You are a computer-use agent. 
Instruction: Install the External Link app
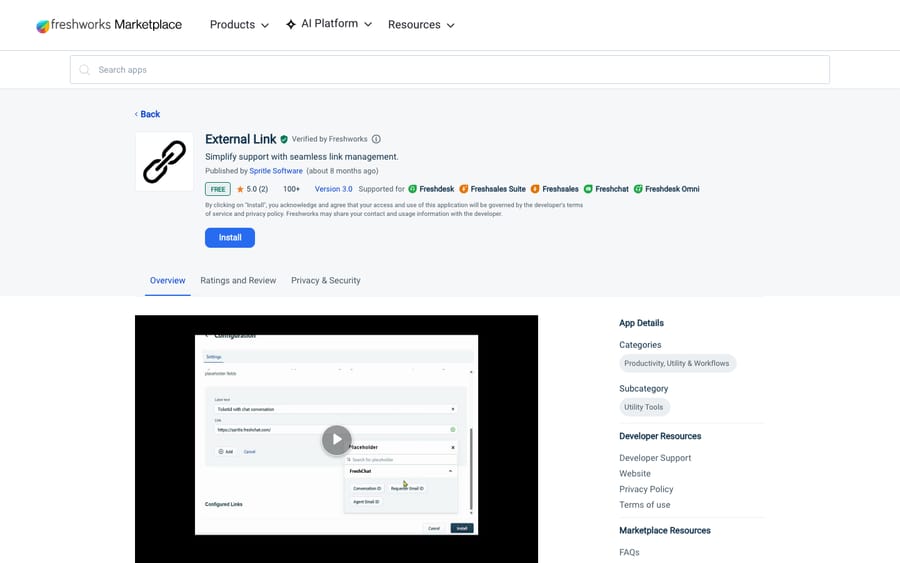click(x=230, y=238)
